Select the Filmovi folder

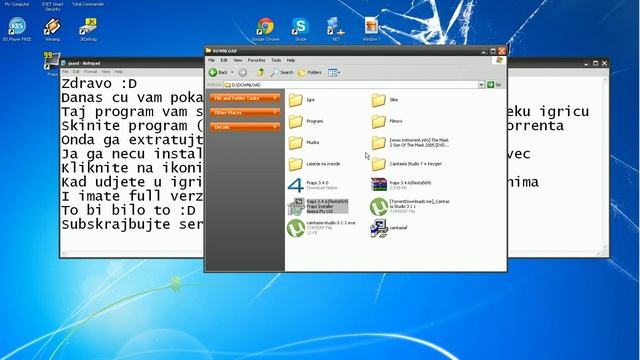pyautogui.click(x=387, y=121)
